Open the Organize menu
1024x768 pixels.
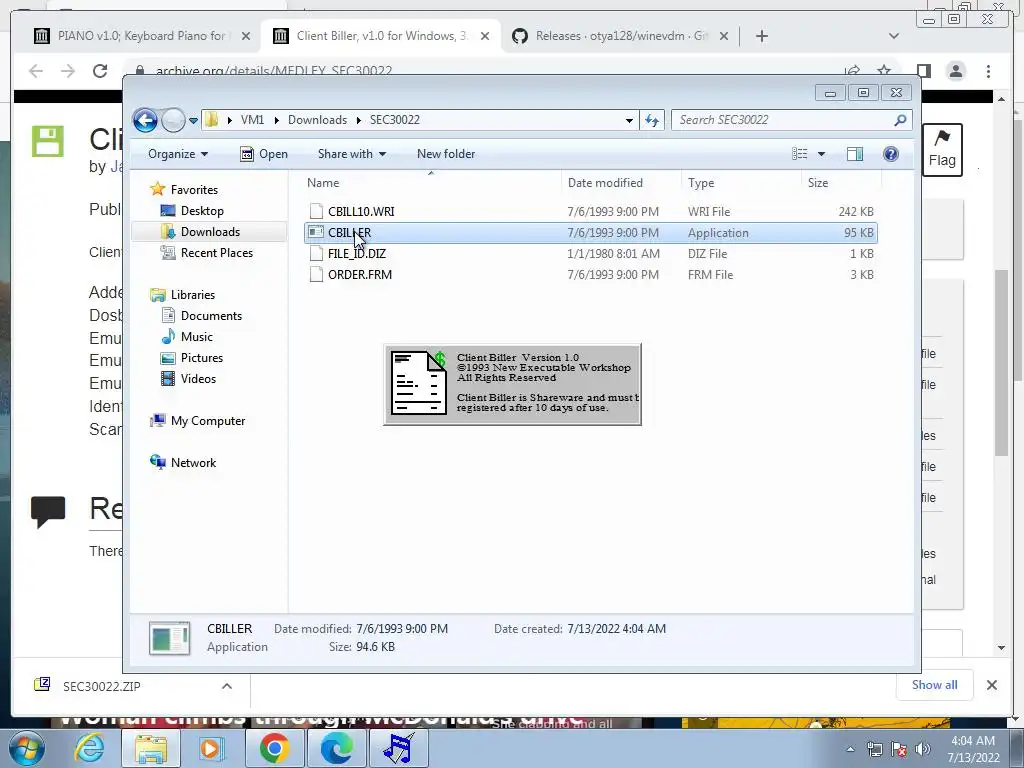[x=178, y=154]
